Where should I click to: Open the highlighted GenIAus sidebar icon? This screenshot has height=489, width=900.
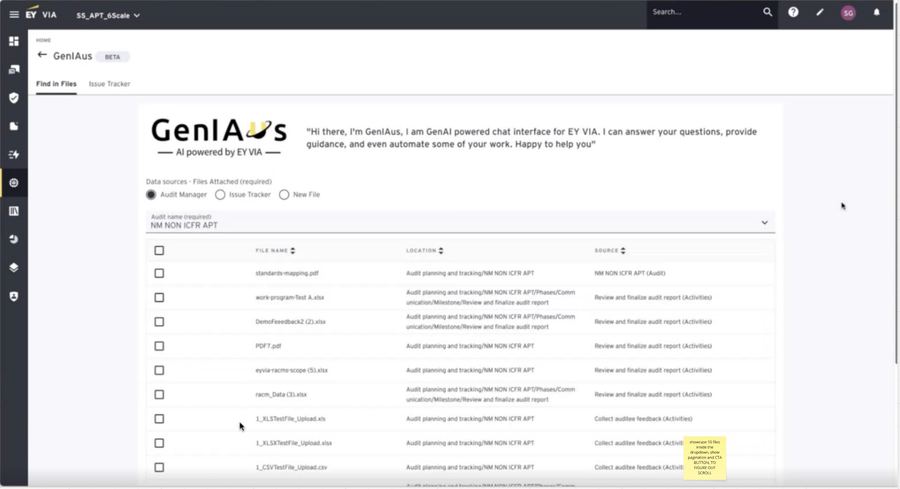coord(14,183)
